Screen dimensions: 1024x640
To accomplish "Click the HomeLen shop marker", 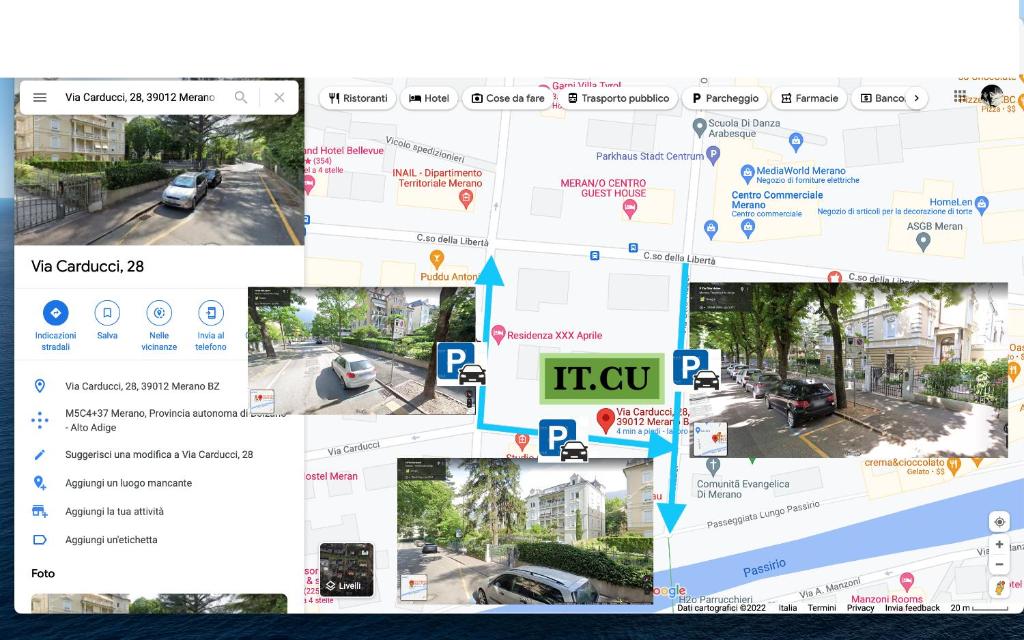I will coord(982,205).
